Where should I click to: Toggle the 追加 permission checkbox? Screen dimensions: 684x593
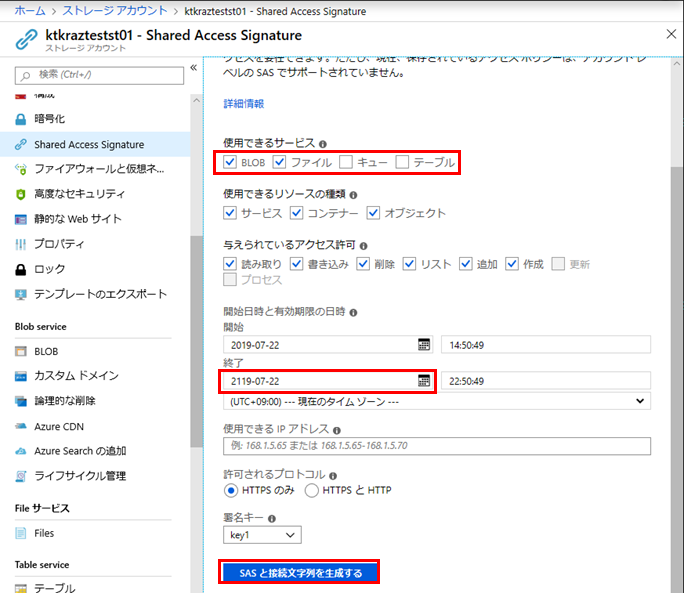(x=465, y=264)
